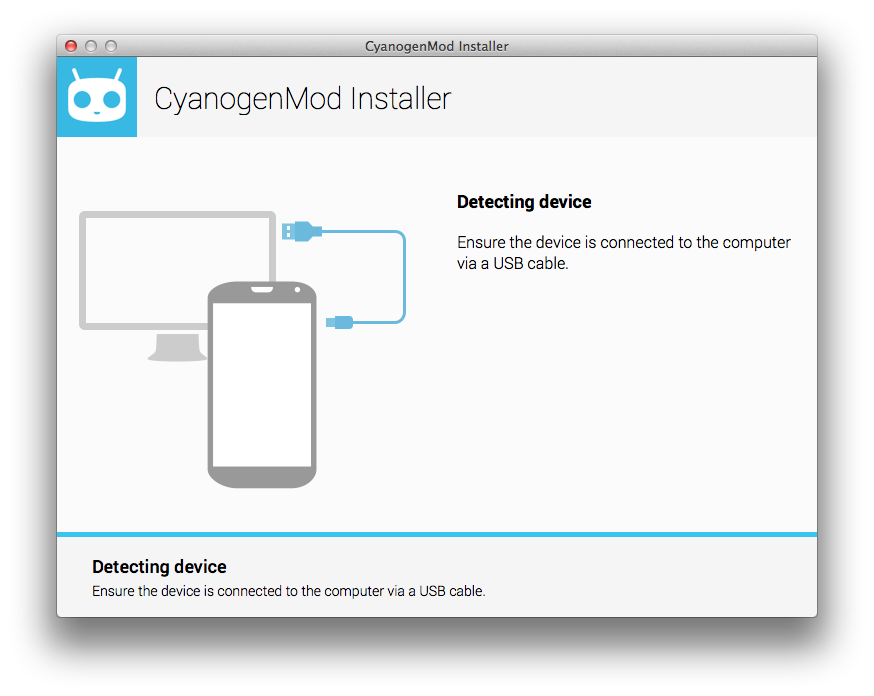Minimize the installer window

[x=91, y=46]
